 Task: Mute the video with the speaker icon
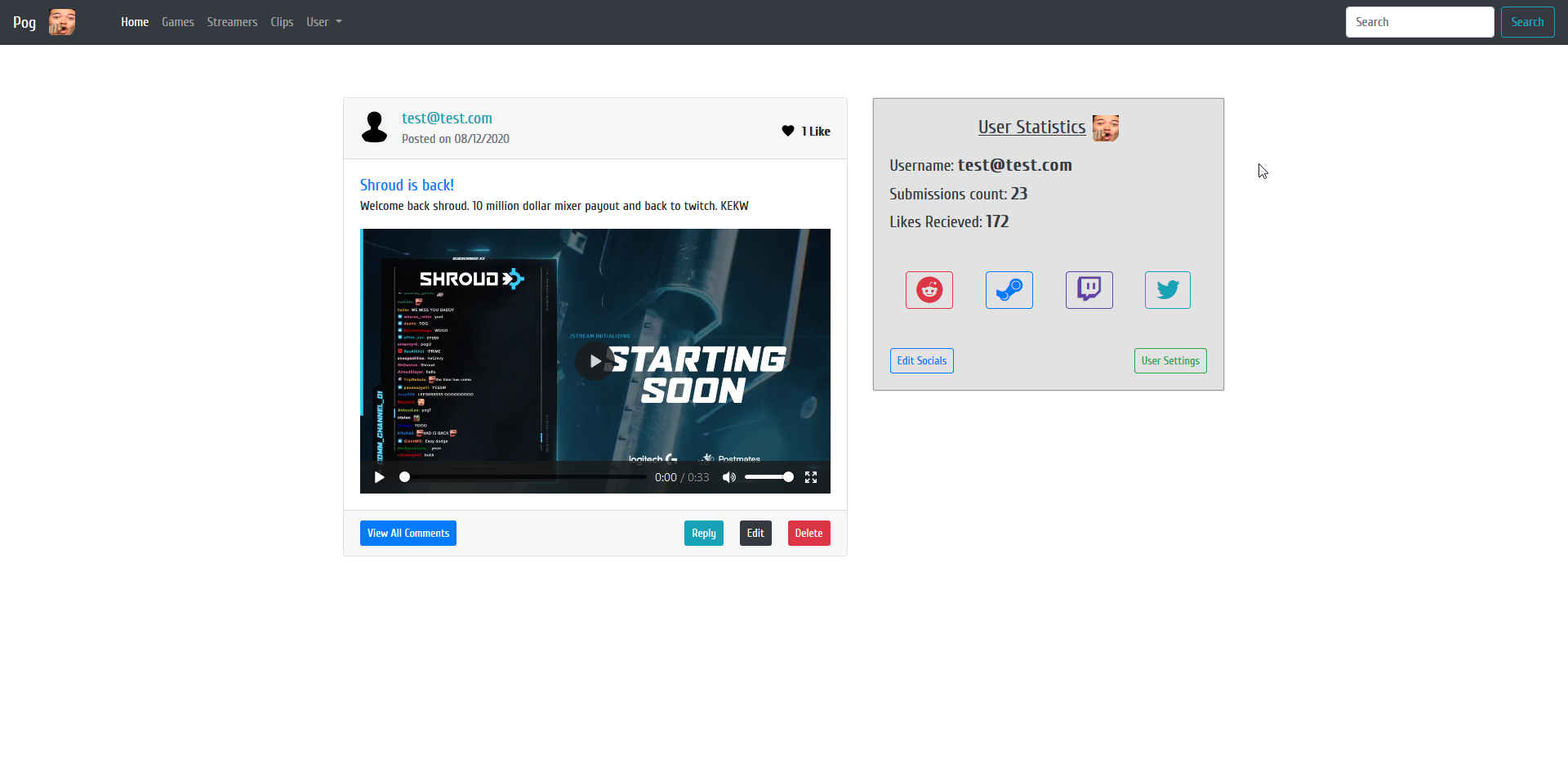[729, 477]
